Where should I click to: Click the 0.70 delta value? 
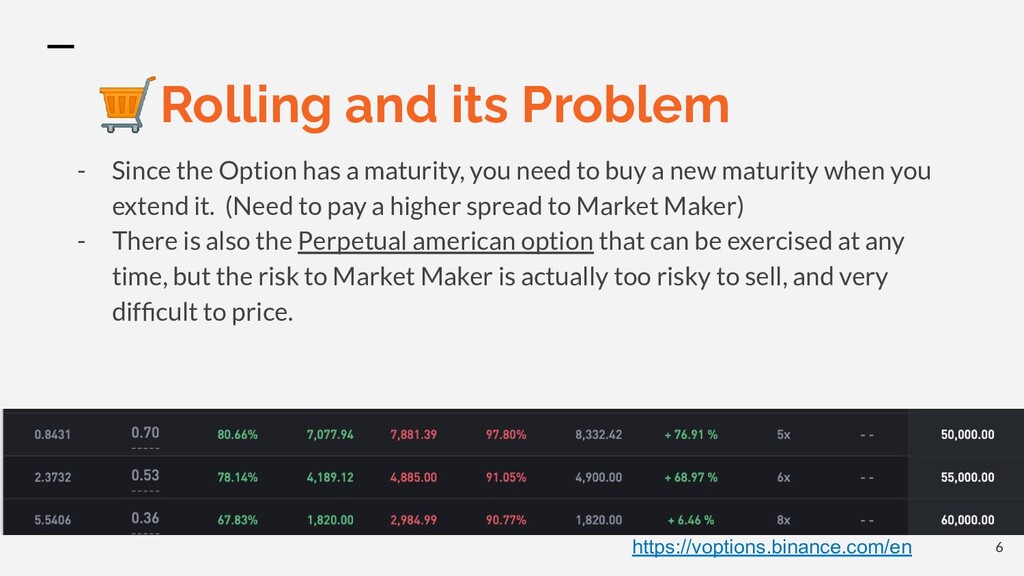pos(146,433)
